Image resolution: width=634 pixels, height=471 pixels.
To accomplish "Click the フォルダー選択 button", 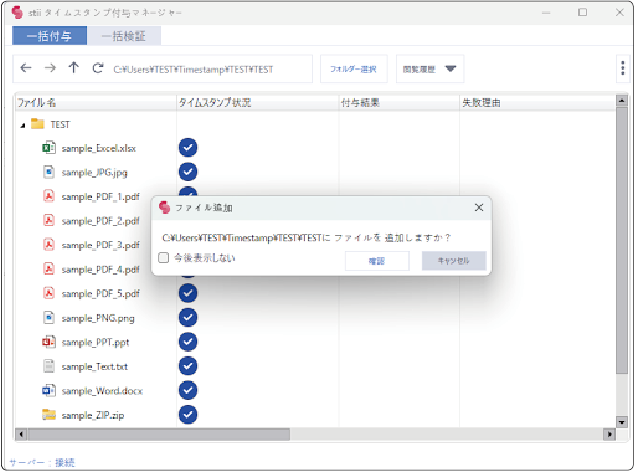I will click(x=354, y=69).
